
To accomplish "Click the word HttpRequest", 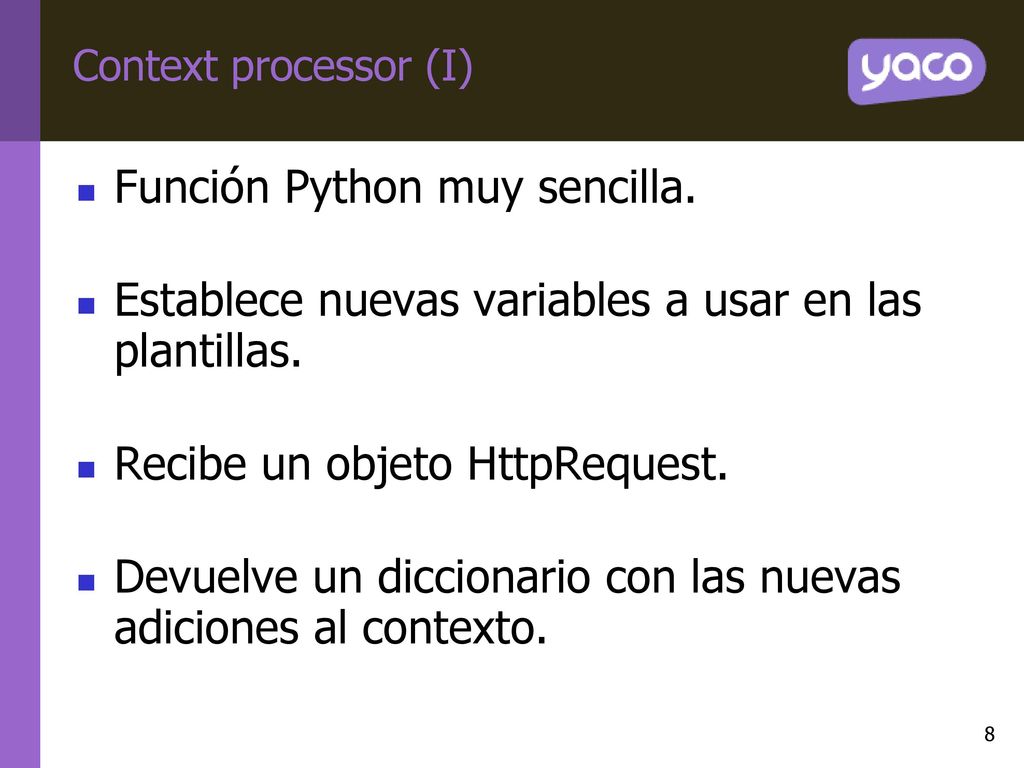I will tap(597, 466).
